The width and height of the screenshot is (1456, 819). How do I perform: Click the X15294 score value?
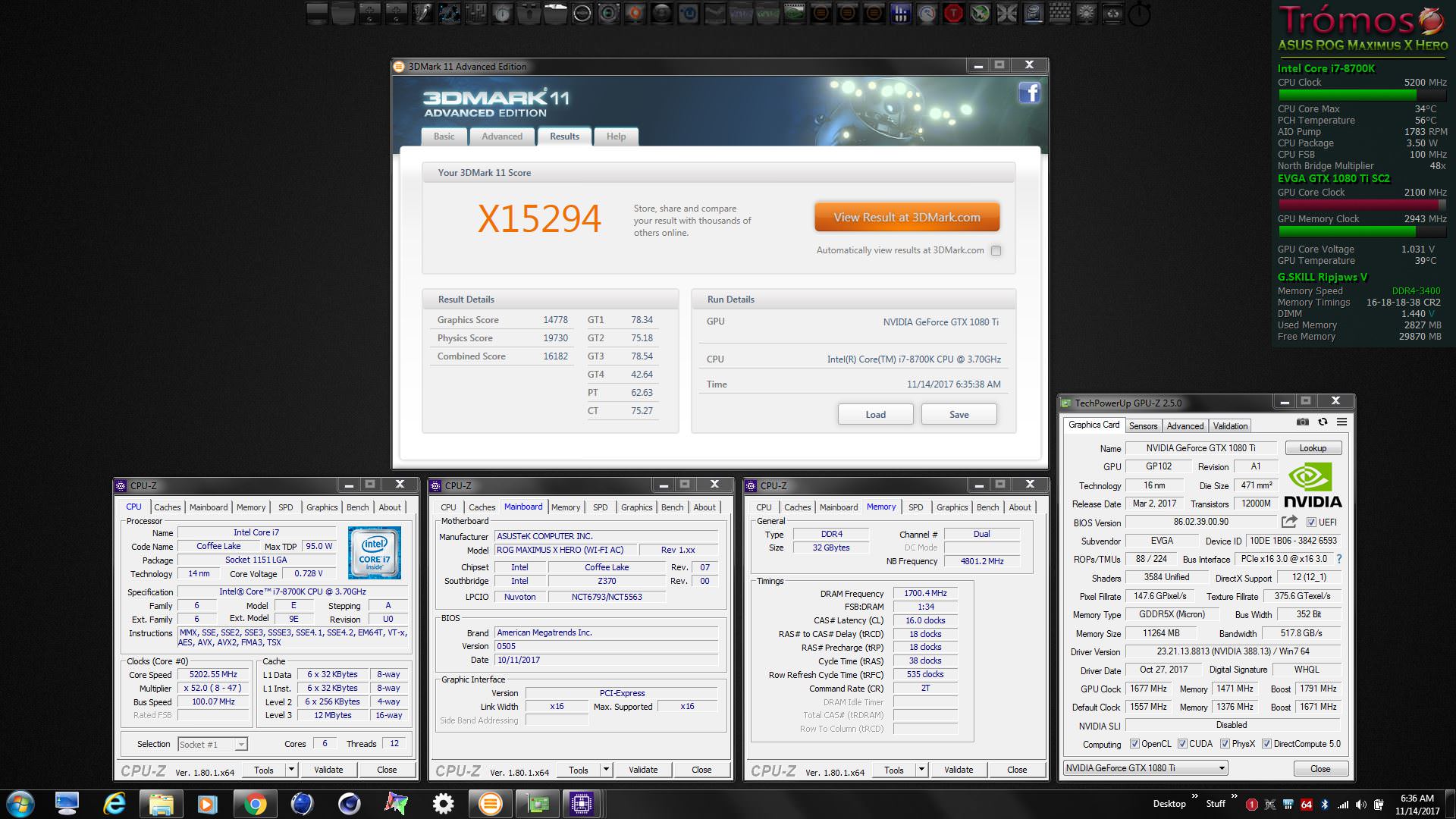[x=539, y=219]
